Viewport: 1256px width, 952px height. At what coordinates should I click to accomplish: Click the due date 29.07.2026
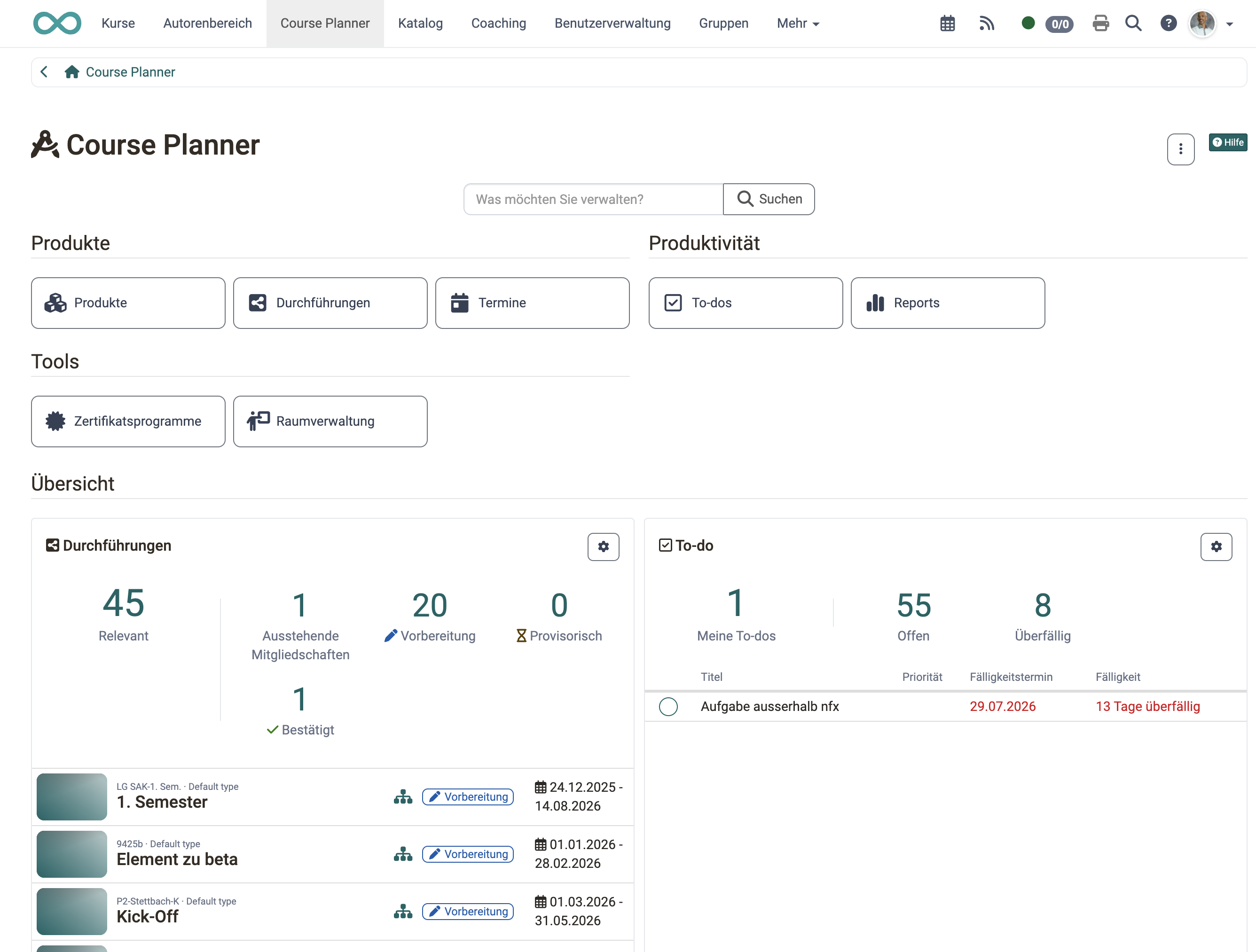coord(1002,707)
